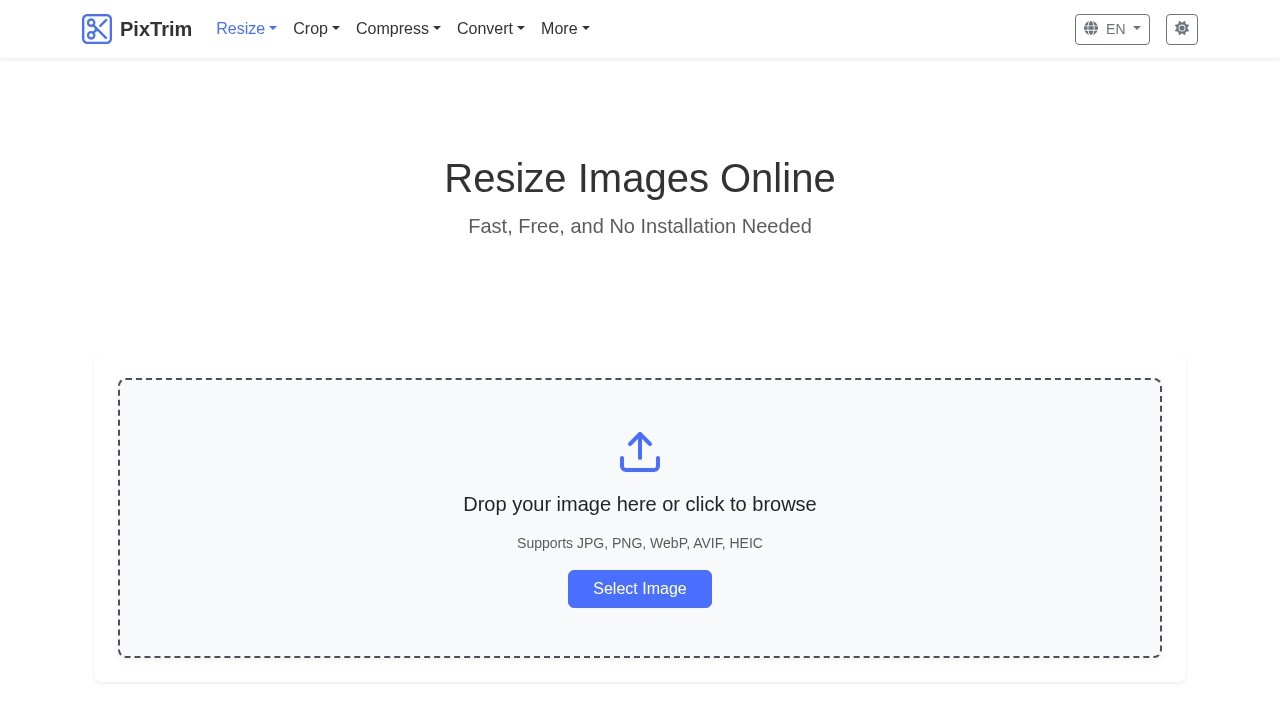The width and height of the screenshot is (1280, 720).
Task: Click the supported formats line JPG, PNG, WebP
Action: (x=640, y=543)
